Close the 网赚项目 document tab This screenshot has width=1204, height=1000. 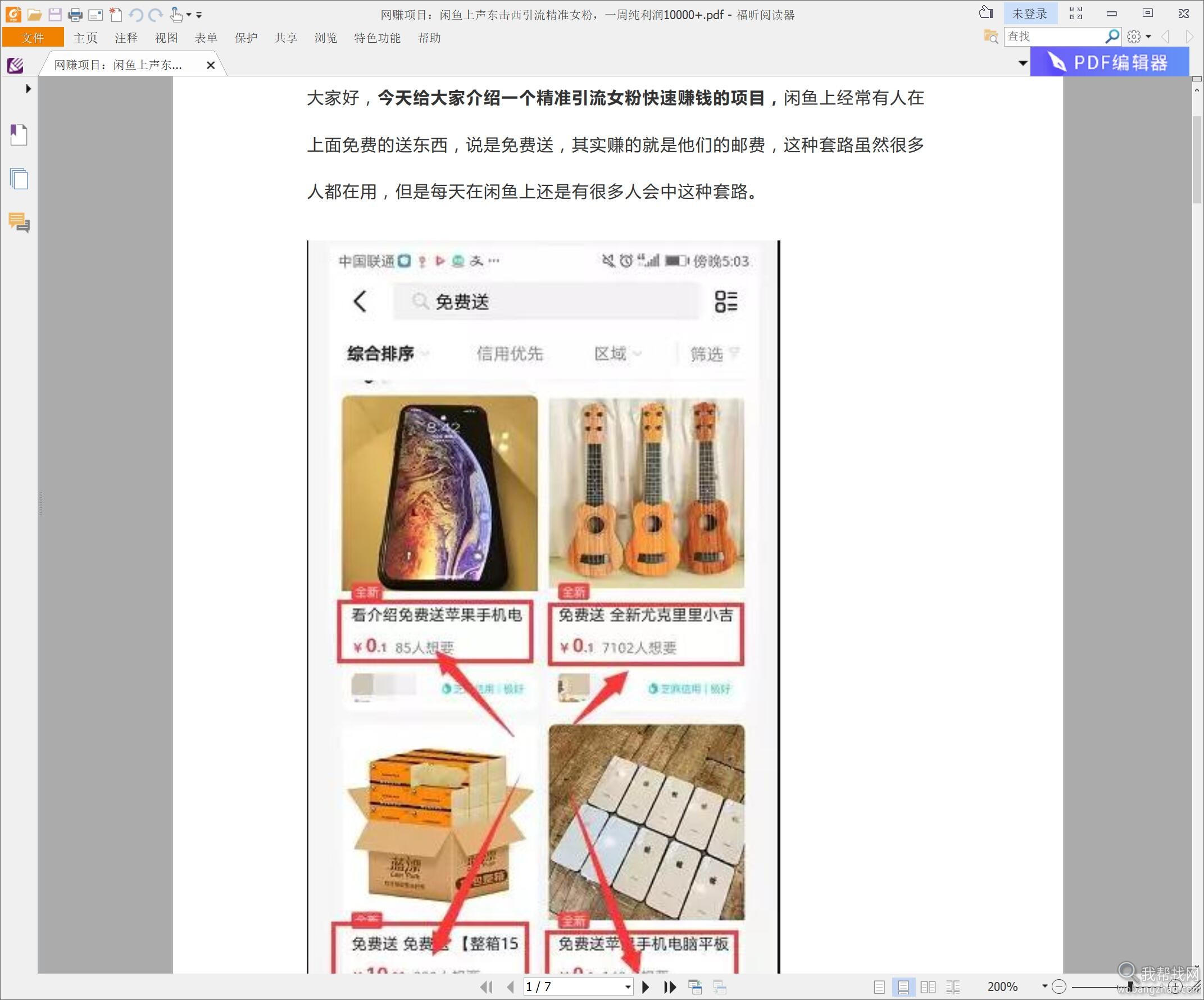(211, 65)
